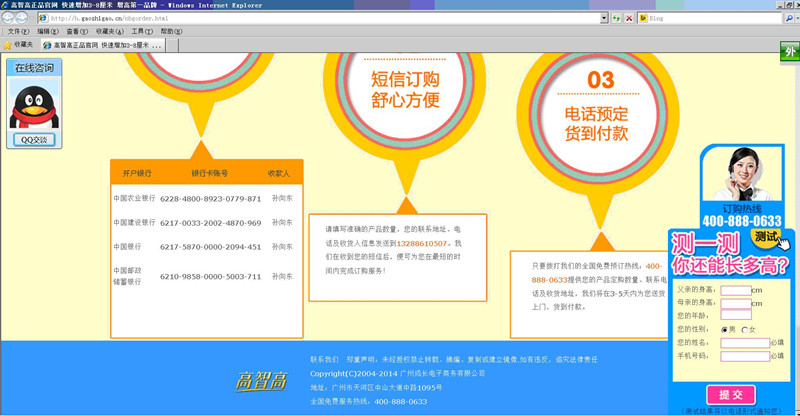Image resolution: width=800 pixels, height=416 pixels.
Task: Click the pink 提交 submit button
Action: tap(731, 394)
